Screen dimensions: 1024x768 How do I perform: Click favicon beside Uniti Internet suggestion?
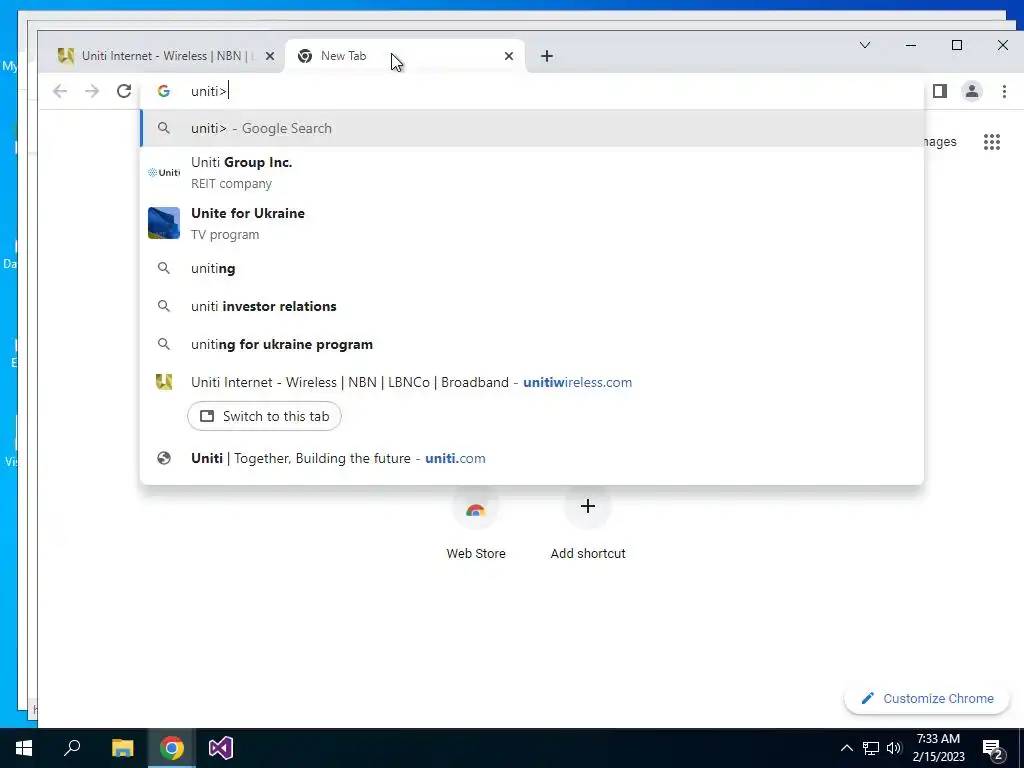tap(164, 382)
